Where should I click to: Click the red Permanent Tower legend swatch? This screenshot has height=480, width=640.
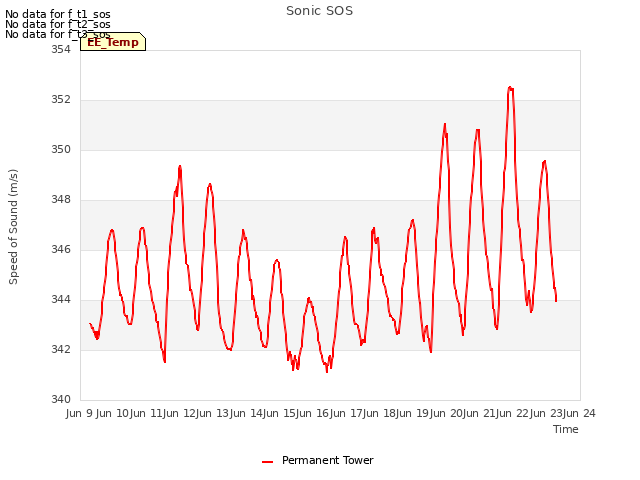click(x=267, y=462)
